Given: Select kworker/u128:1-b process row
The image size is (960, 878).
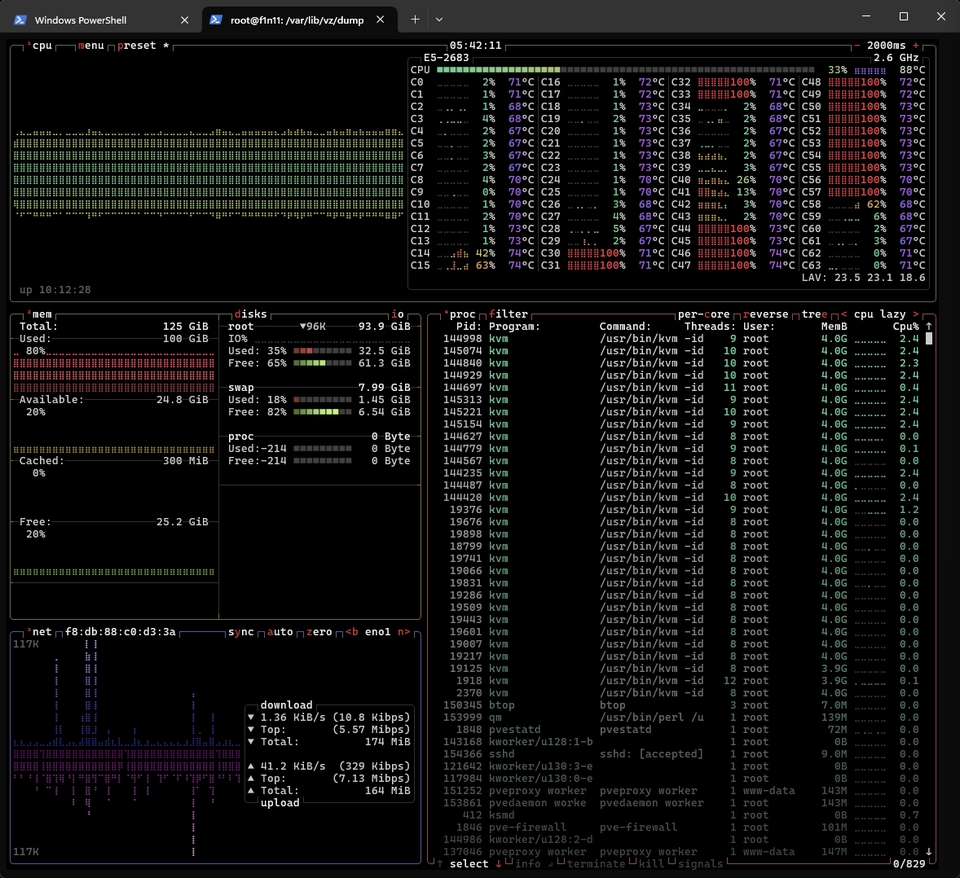Looking at the screenshot, I should pyautogui.click(x=681, y=742).
